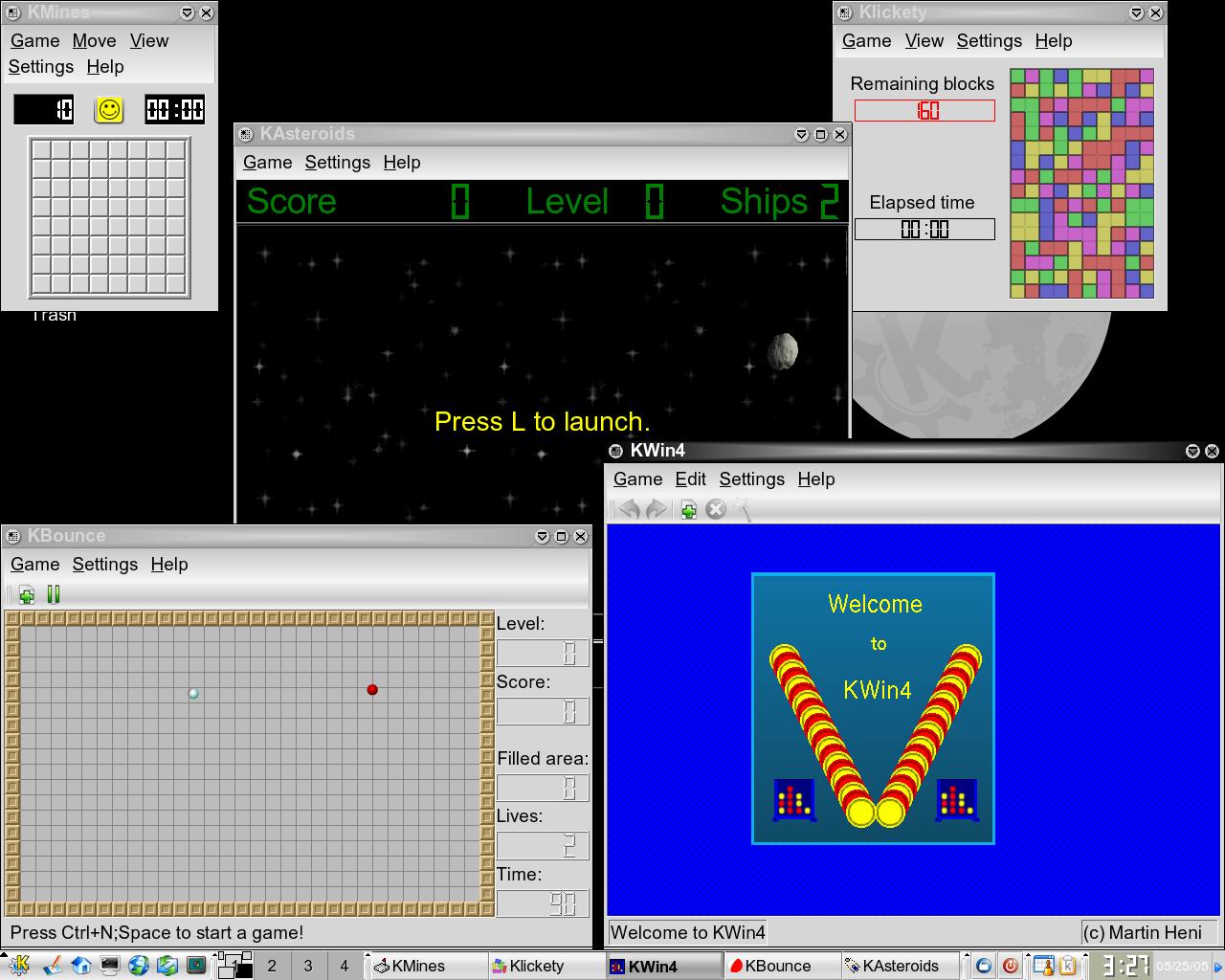Image resolution: width=1225 pixels, height=980 pixels.
Task: Open the Game menu in KMines
Action: coord(35,41)
